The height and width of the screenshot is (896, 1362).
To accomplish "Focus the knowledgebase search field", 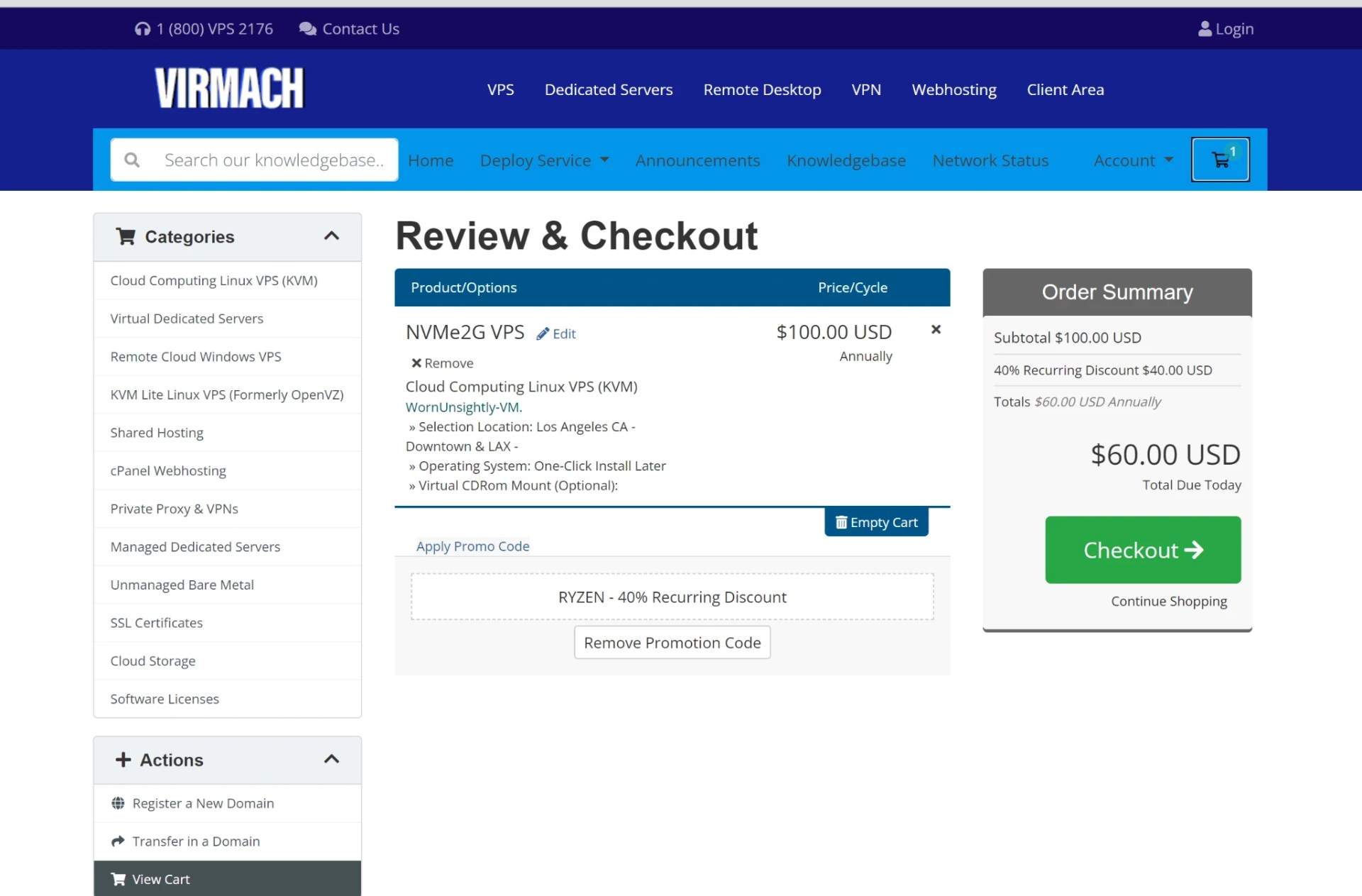I will point(273,160).
